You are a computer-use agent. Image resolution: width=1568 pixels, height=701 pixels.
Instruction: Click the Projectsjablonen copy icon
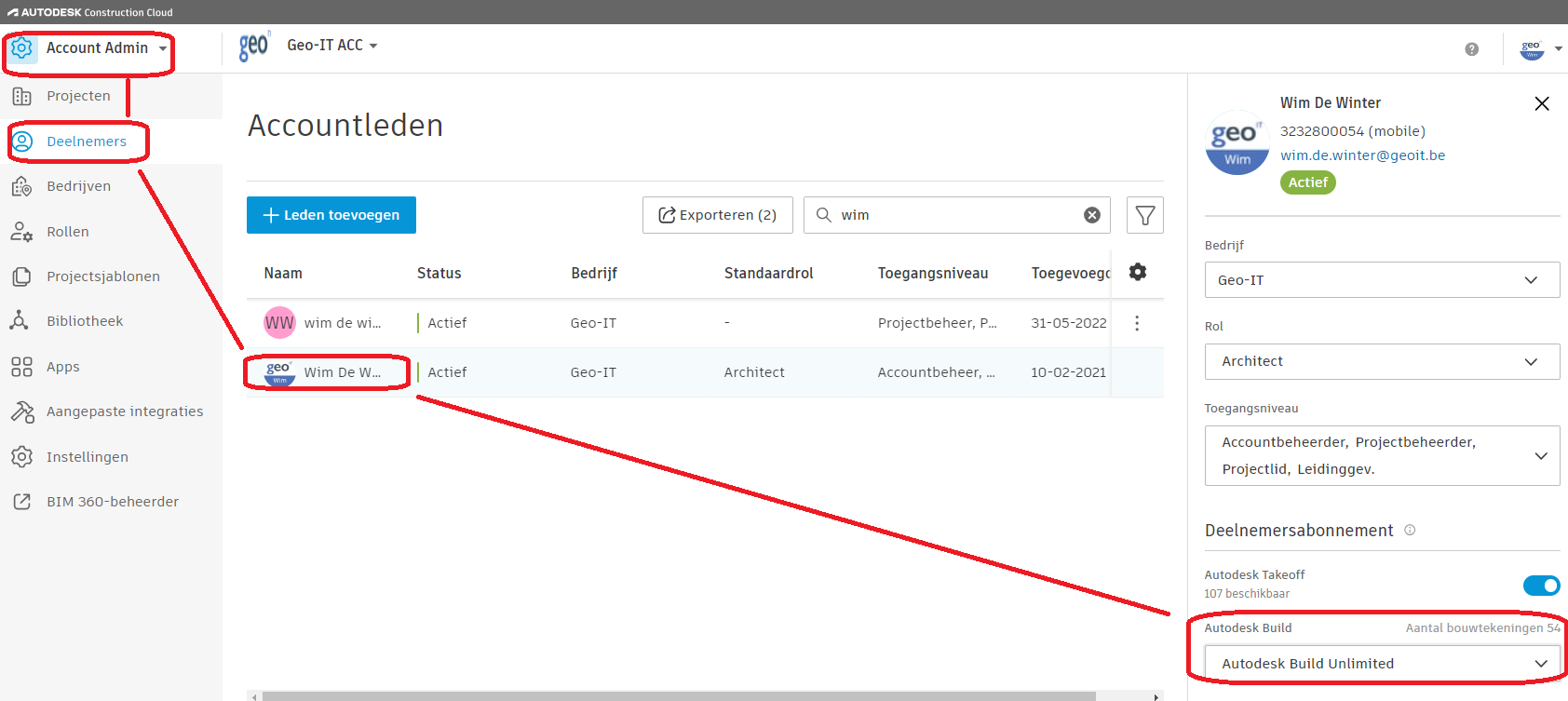click(21, 276)
